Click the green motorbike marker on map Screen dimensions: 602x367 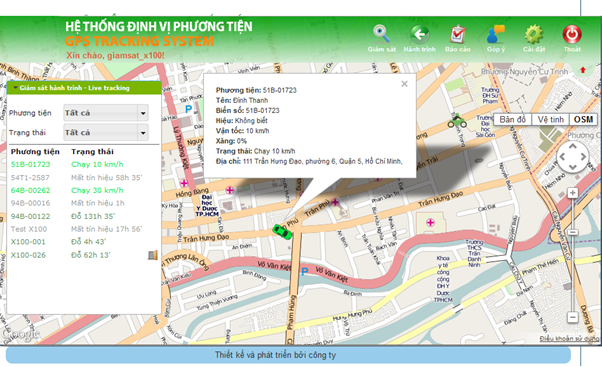click(457, 121)
